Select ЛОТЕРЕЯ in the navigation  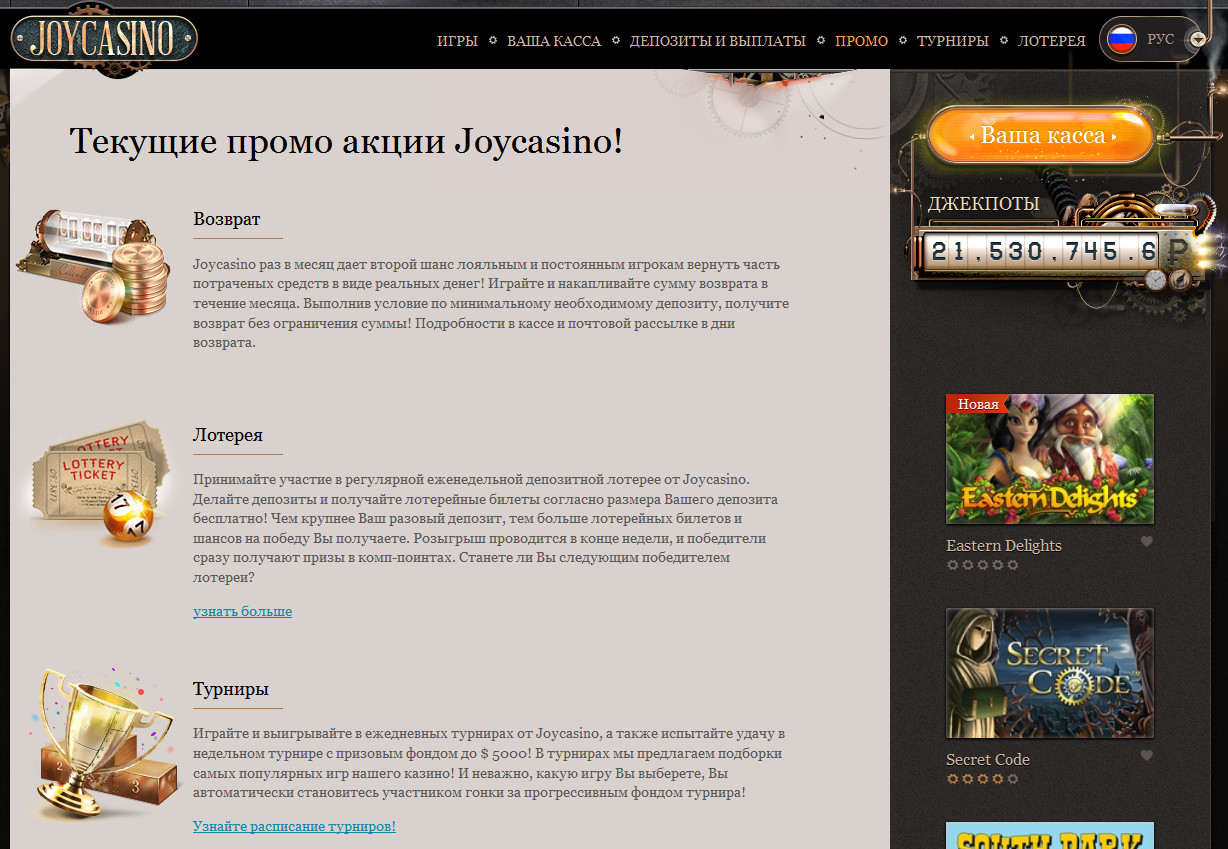(1051, 41)
